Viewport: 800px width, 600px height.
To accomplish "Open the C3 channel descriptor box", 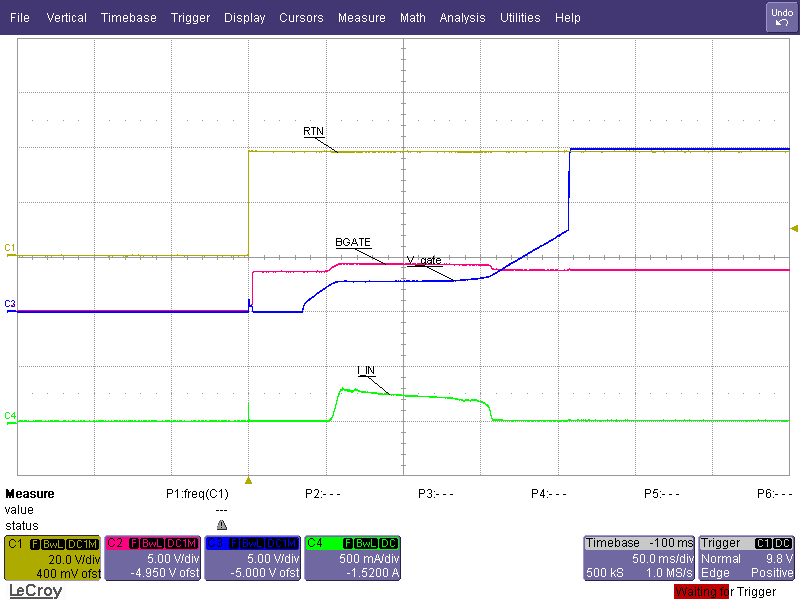I will tap(253, 558).
